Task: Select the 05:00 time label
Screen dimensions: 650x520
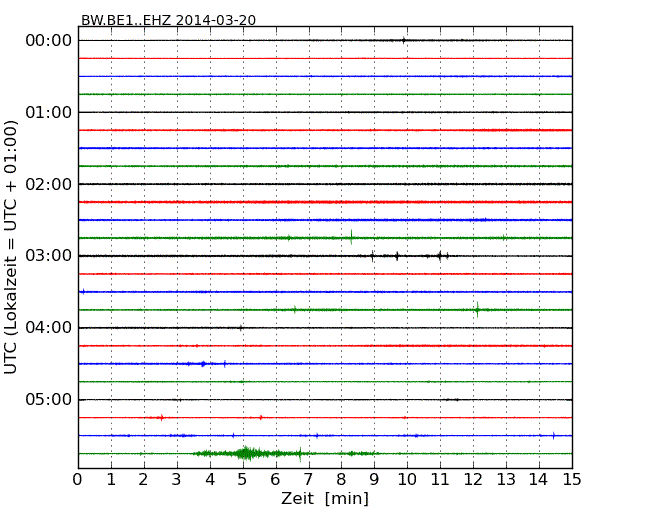Action: click(x=49, y=399)
